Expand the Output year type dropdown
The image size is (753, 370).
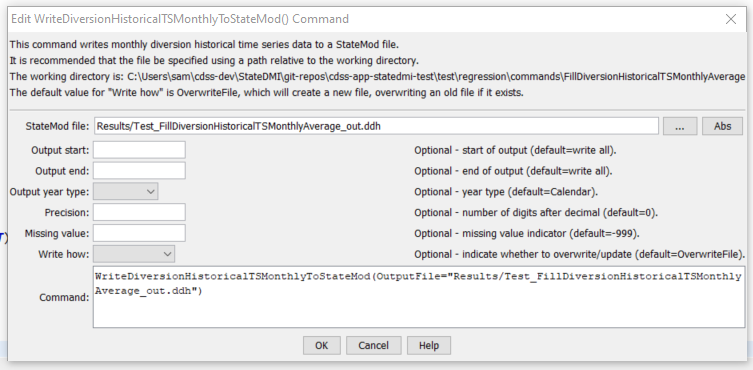tap(125, 192)
